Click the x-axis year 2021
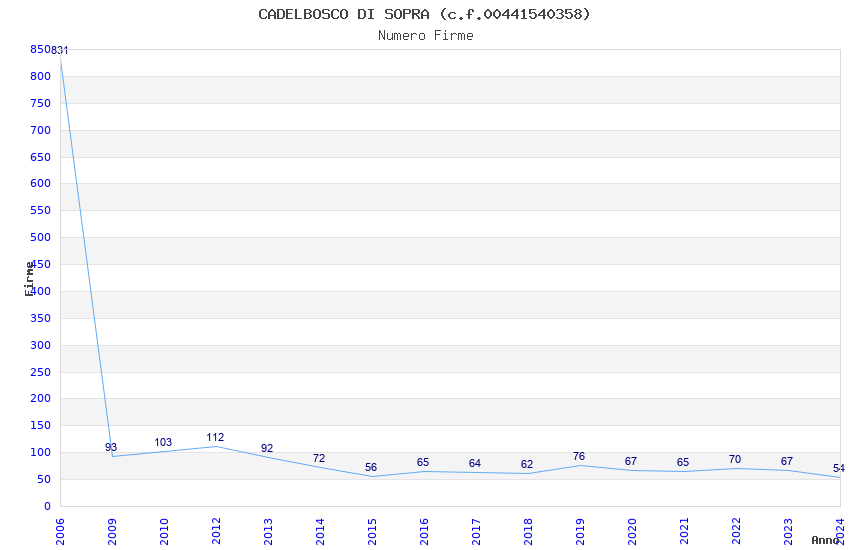This screenshot has height=550, width=850. pos(685,532)
